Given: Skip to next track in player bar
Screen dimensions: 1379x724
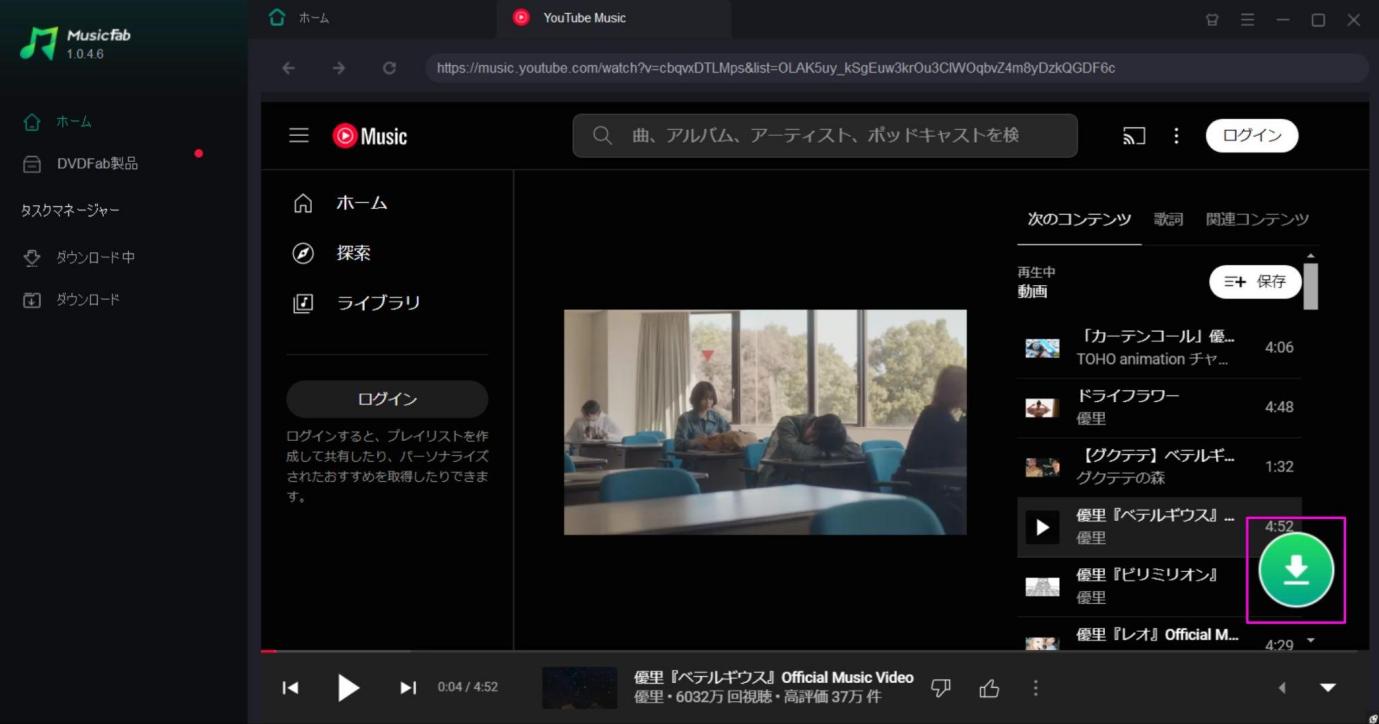Looking at the screenshot, I should click(408, 687).
